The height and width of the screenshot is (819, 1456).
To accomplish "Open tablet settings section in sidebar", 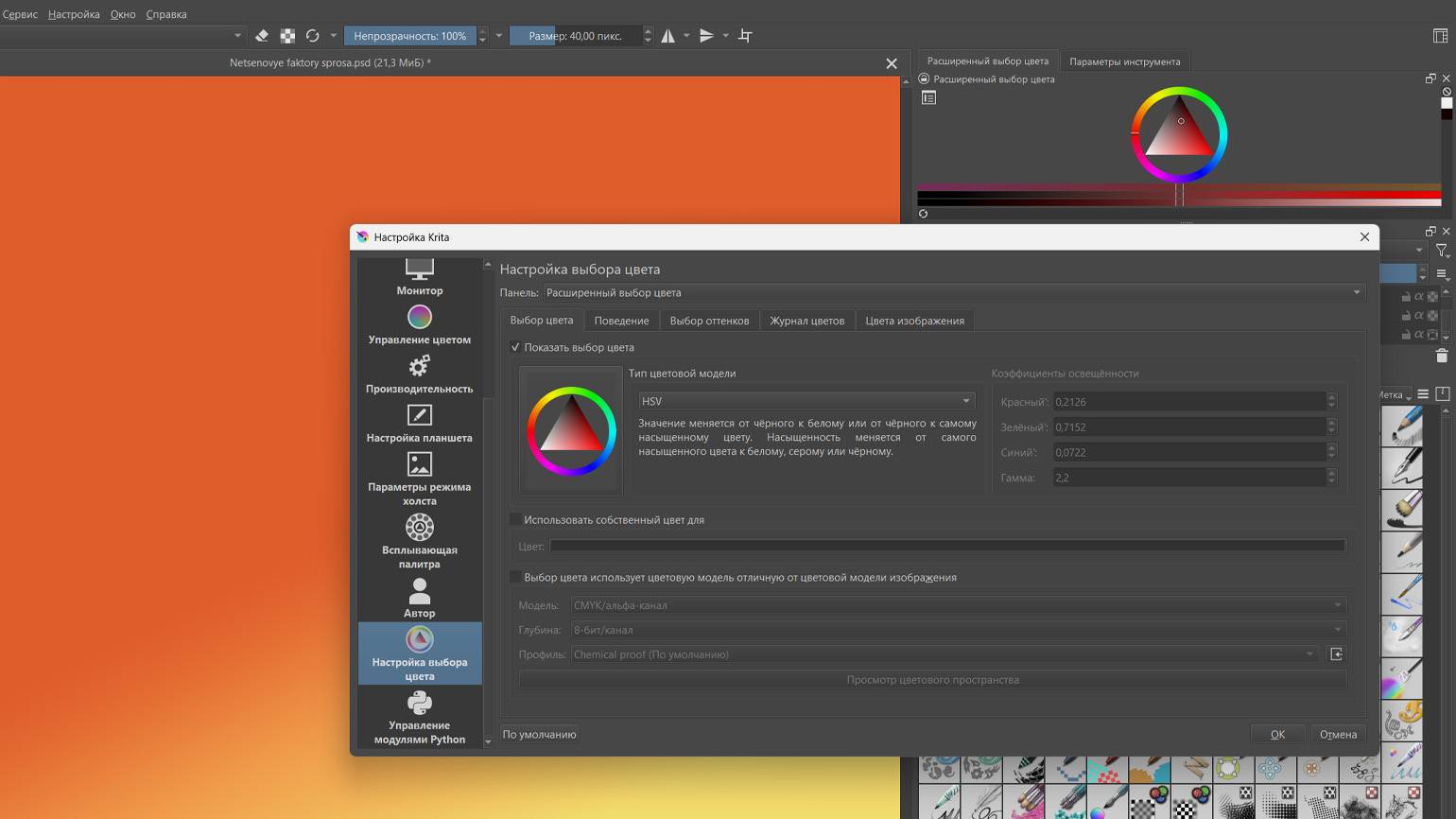I will [419, 424].
